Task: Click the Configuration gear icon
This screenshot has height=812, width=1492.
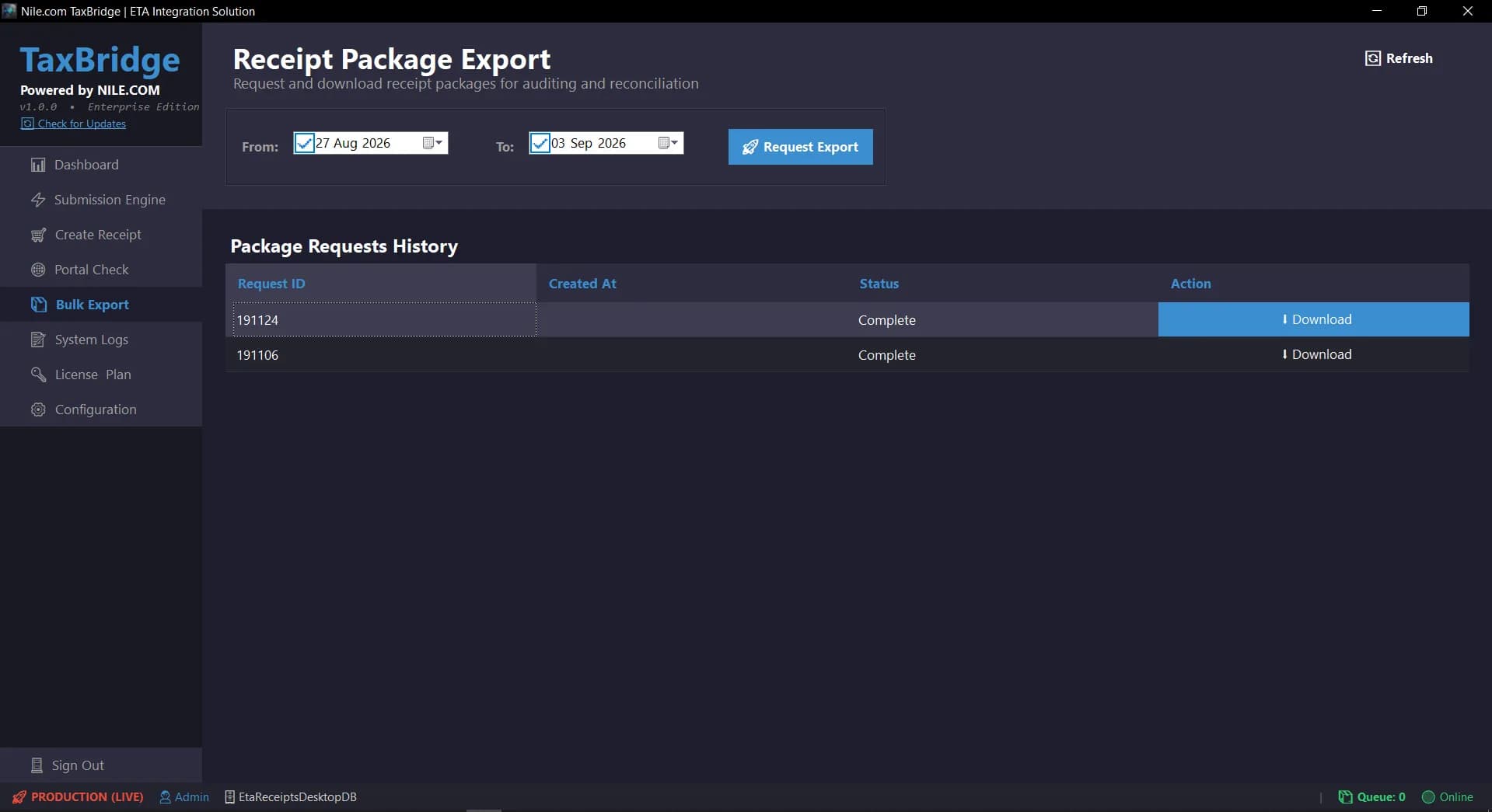Action: point(38,409)
